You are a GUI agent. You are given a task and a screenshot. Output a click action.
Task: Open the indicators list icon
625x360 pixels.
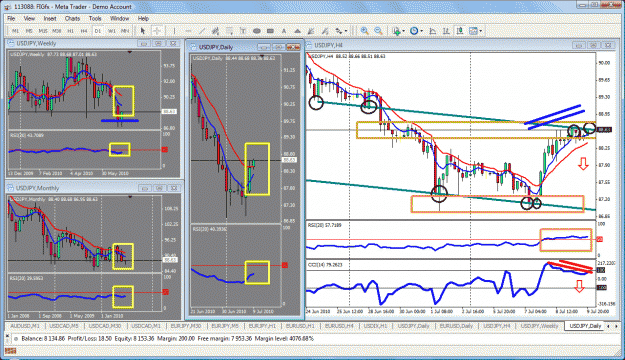[x=397, y=31]
